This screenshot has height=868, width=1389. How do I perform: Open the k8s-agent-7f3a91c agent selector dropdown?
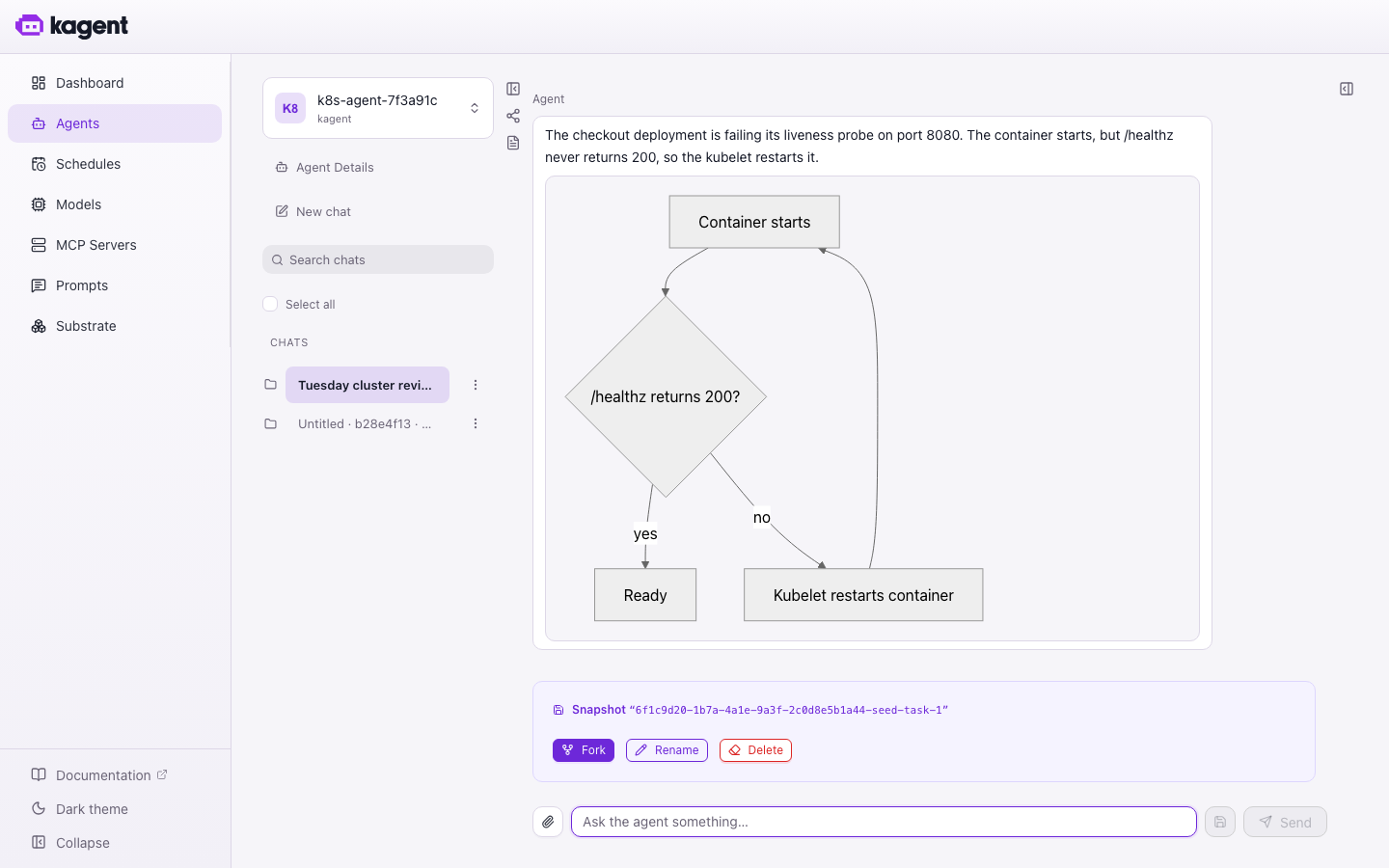click(378, 108)
